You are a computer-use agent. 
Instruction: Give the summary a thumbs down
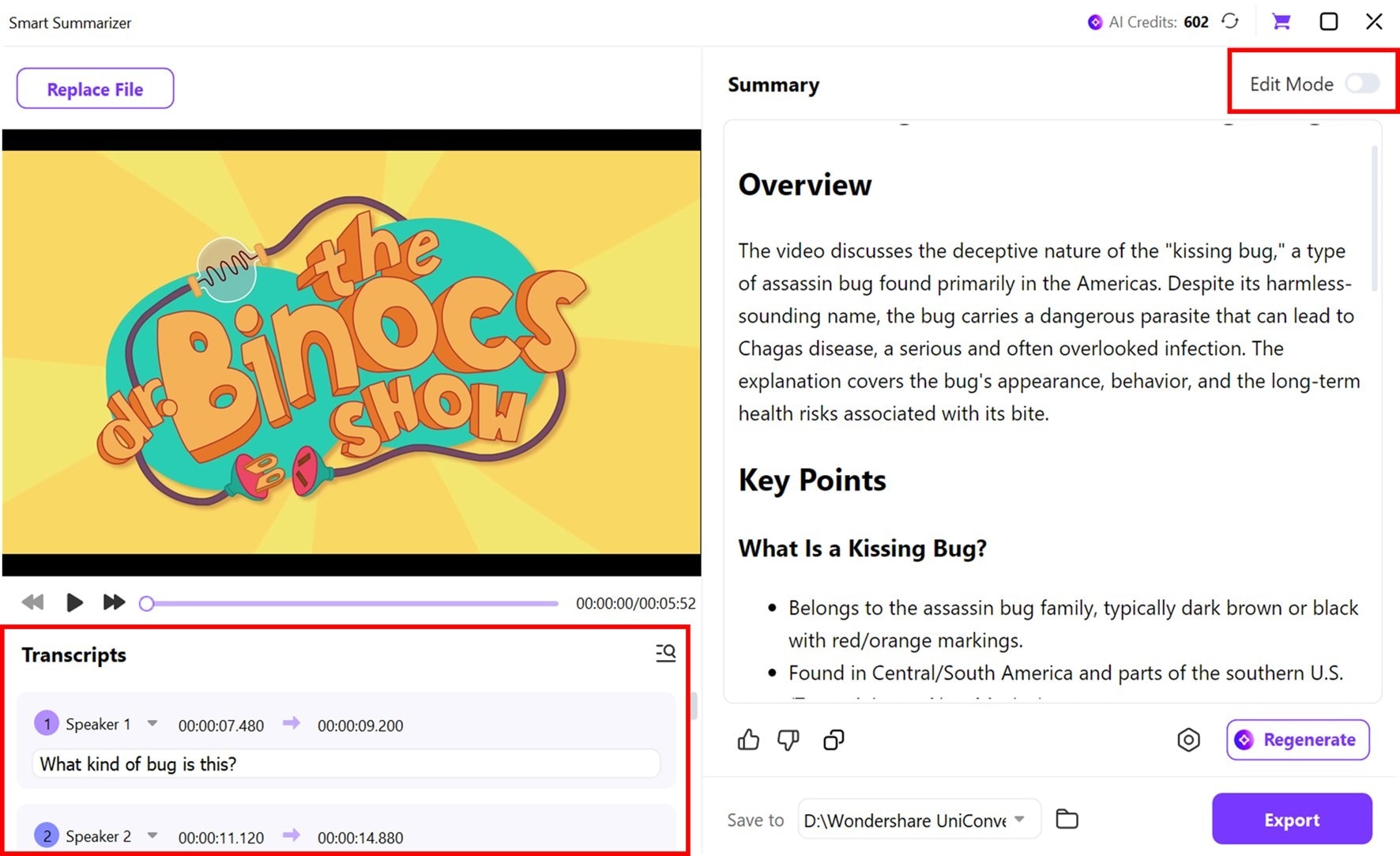pyautogui.click(x=788, y=740)
